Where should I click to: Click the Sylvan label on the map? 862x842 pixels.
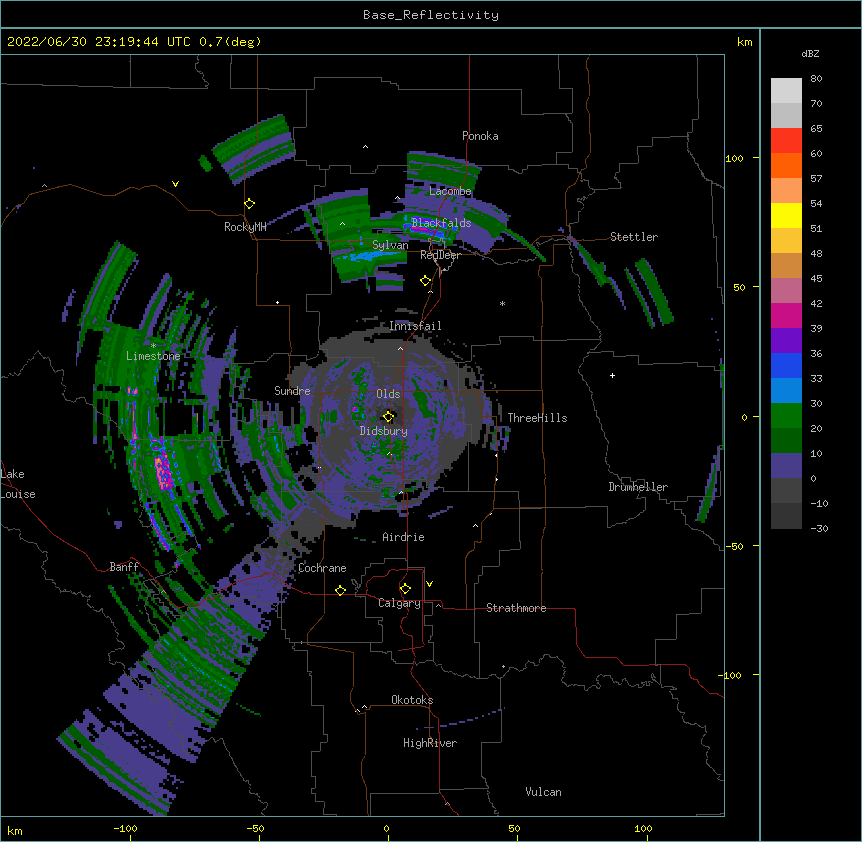[390, 245]
